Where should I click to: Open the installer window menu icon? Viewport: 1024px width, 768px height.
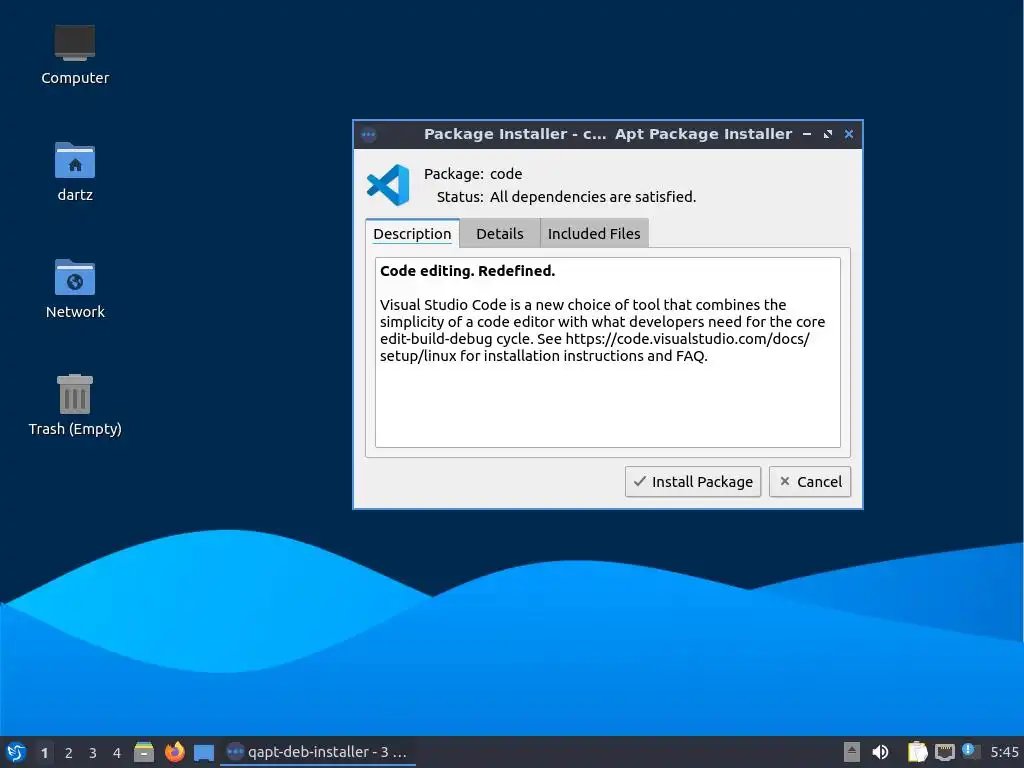368,135
